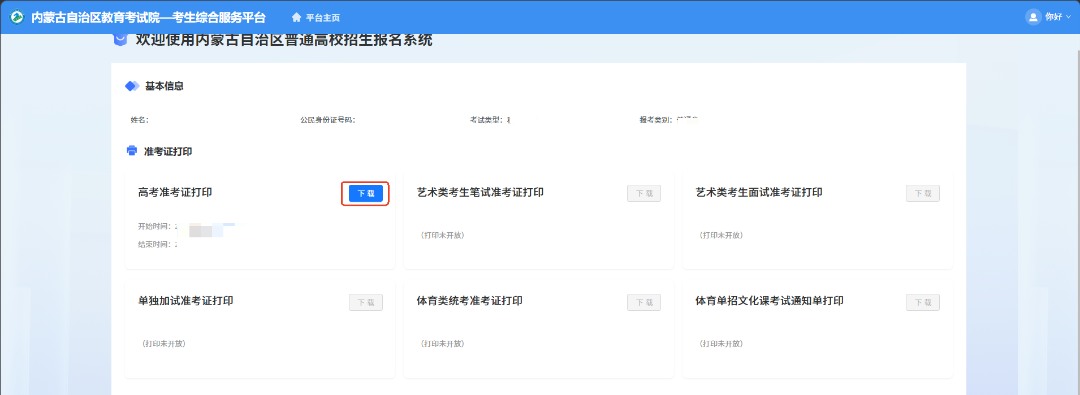Select the 体育单招文化课考试通知单打印 title

769,301
